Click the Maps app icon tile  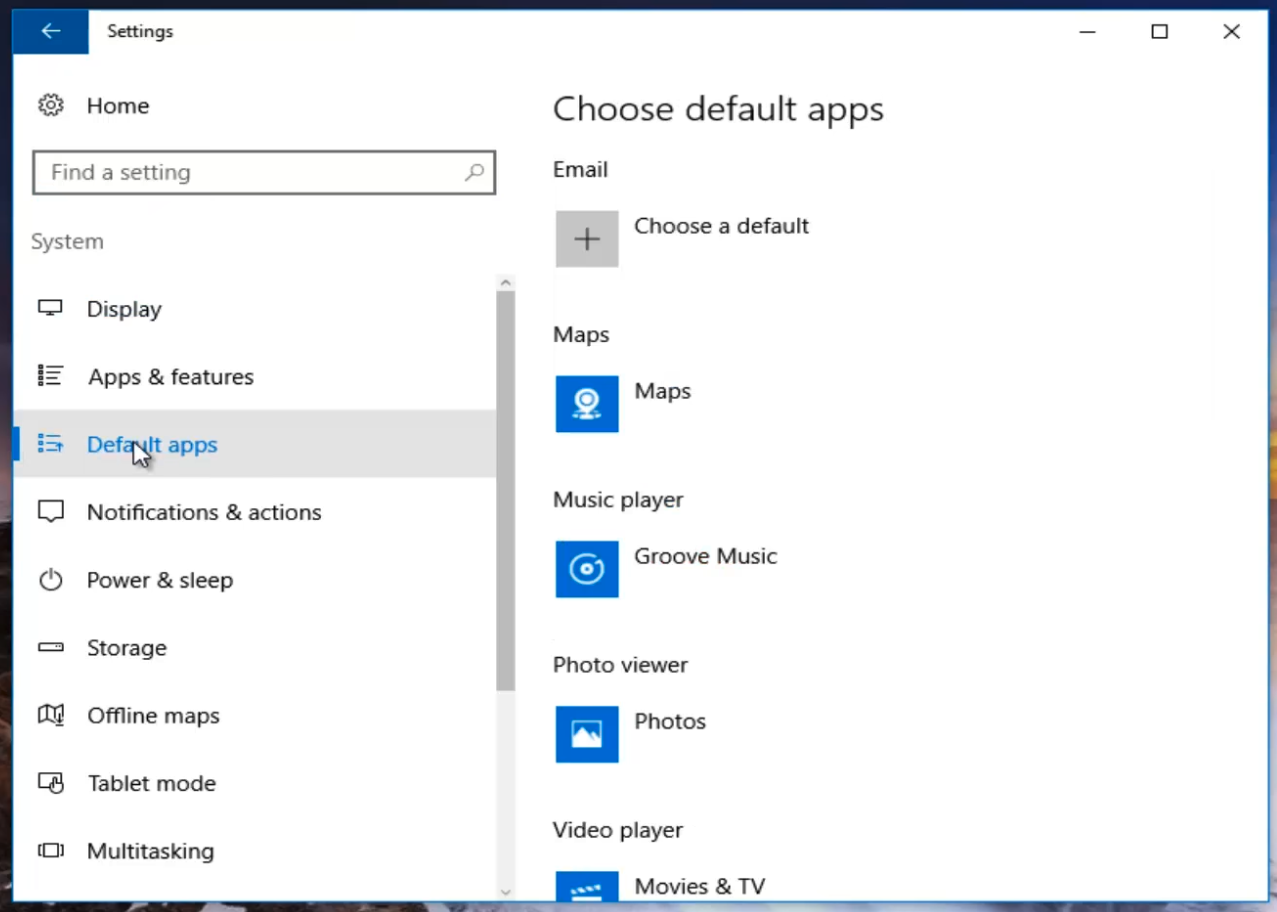587,404
